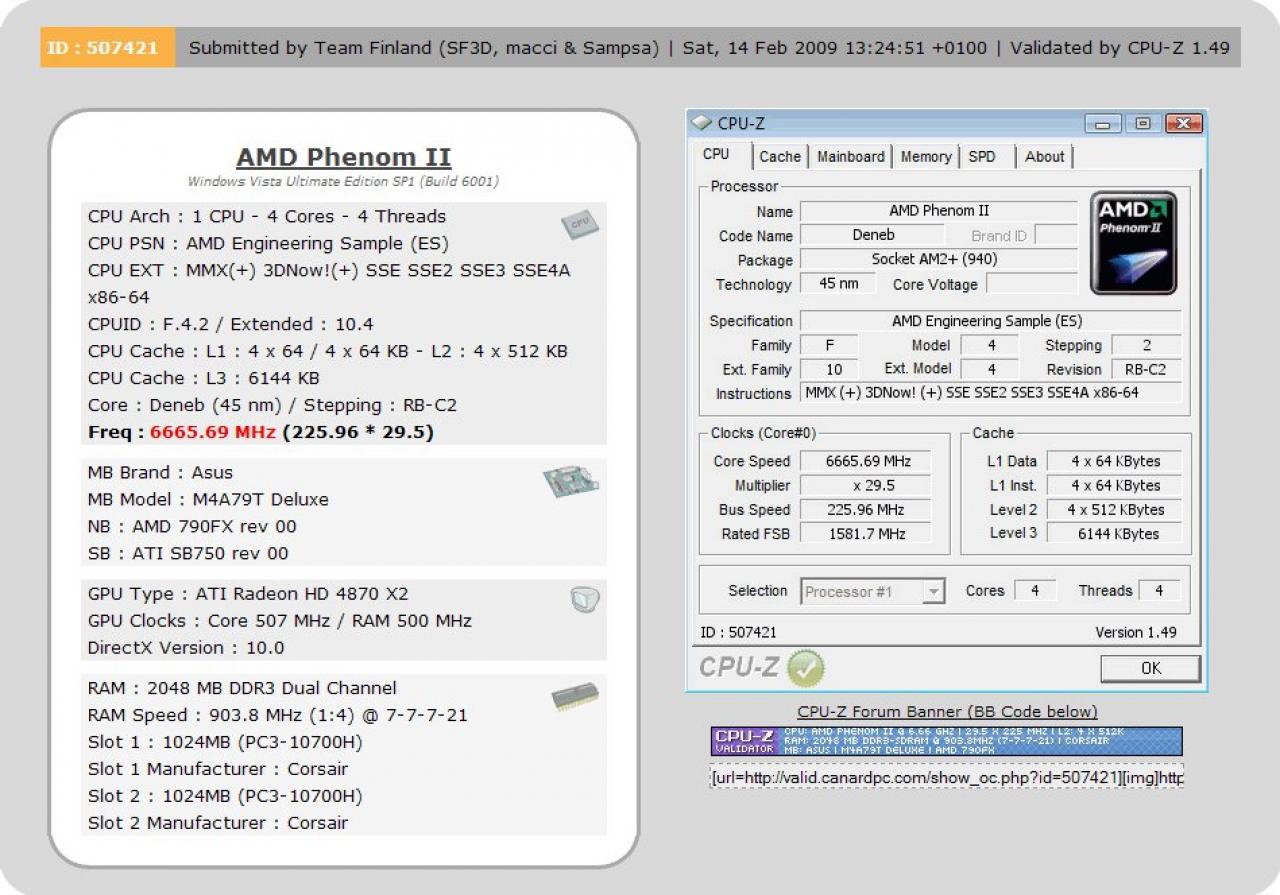Click the DirectX Version : 10.0 line
The height and width of the screenshot is (895, 1280).
coord(186,647)
